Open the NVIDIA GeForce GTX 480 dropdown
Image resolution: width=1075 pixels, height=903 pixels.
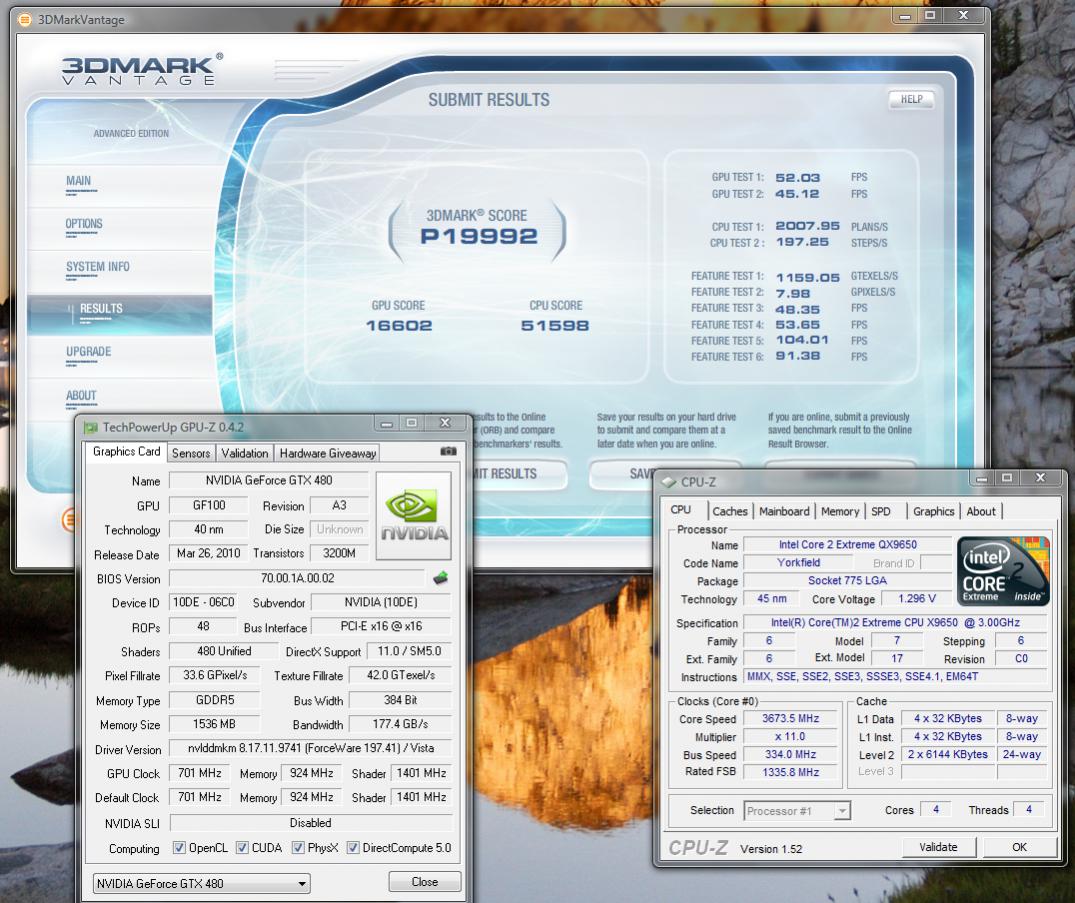(x=202, y=883)
